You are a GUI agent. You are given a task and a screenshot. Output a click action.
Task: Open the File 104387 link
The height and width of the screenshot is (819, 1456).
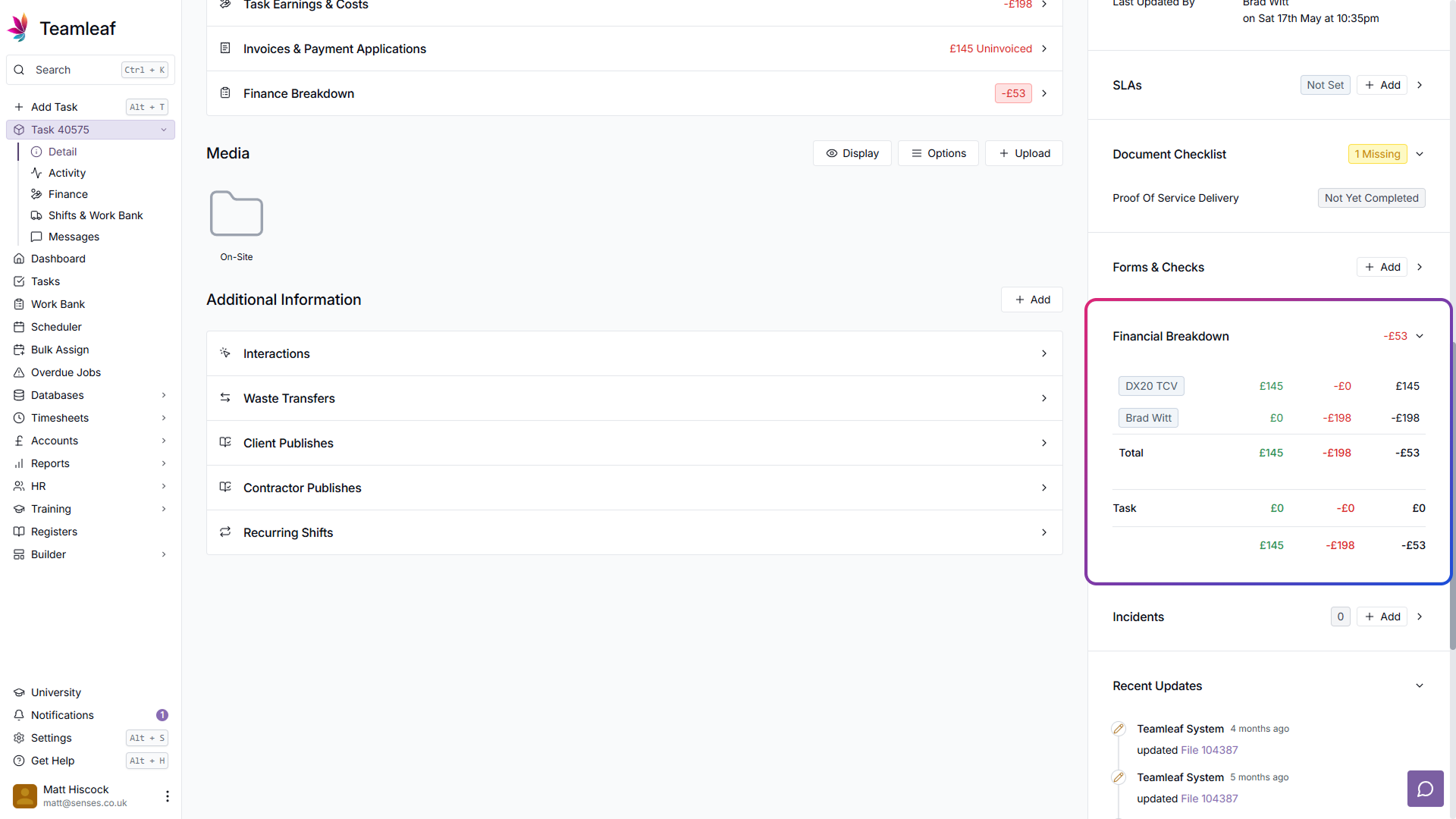(1209, 750)
